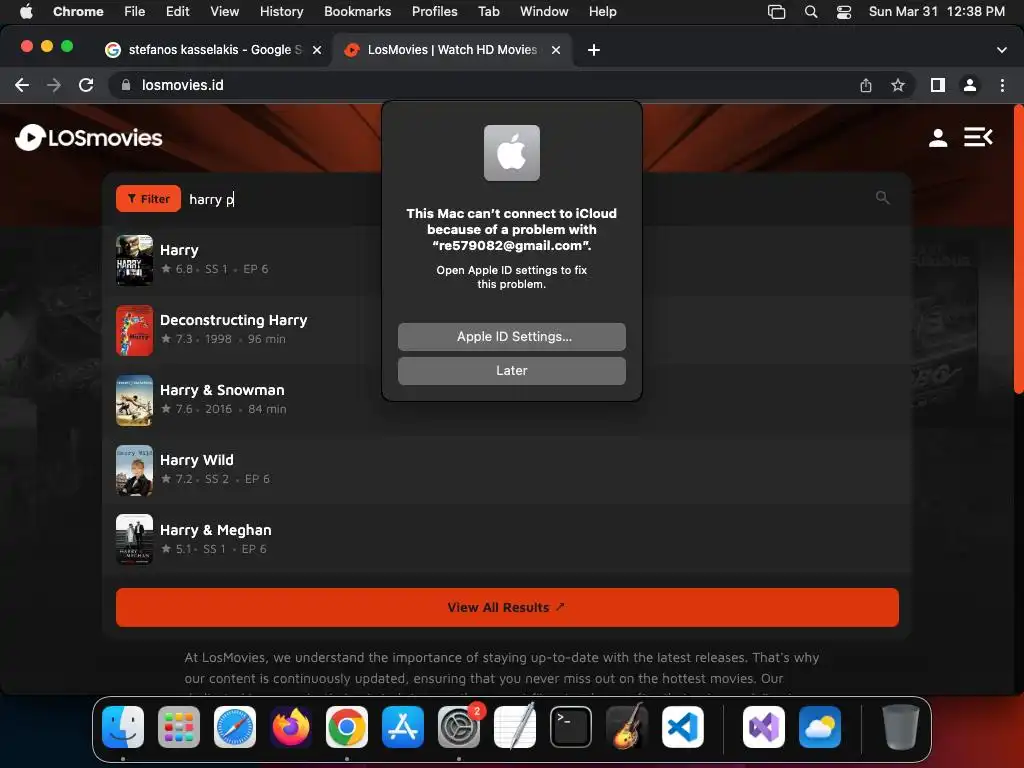1024x768 pixels.
Task: Open Launchpad from the Dock
Action: (179, 727)
